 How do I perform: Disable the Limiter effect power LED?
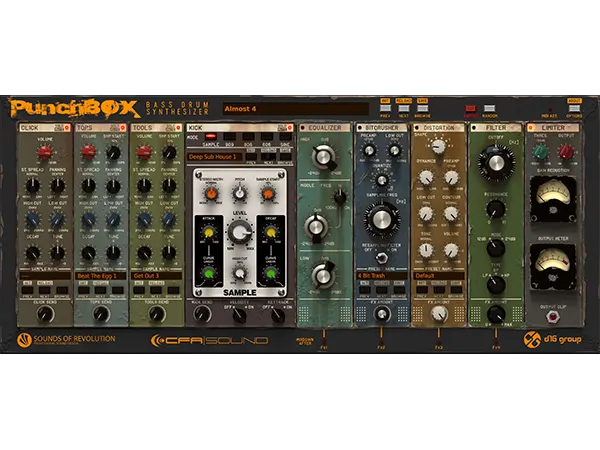531,128
